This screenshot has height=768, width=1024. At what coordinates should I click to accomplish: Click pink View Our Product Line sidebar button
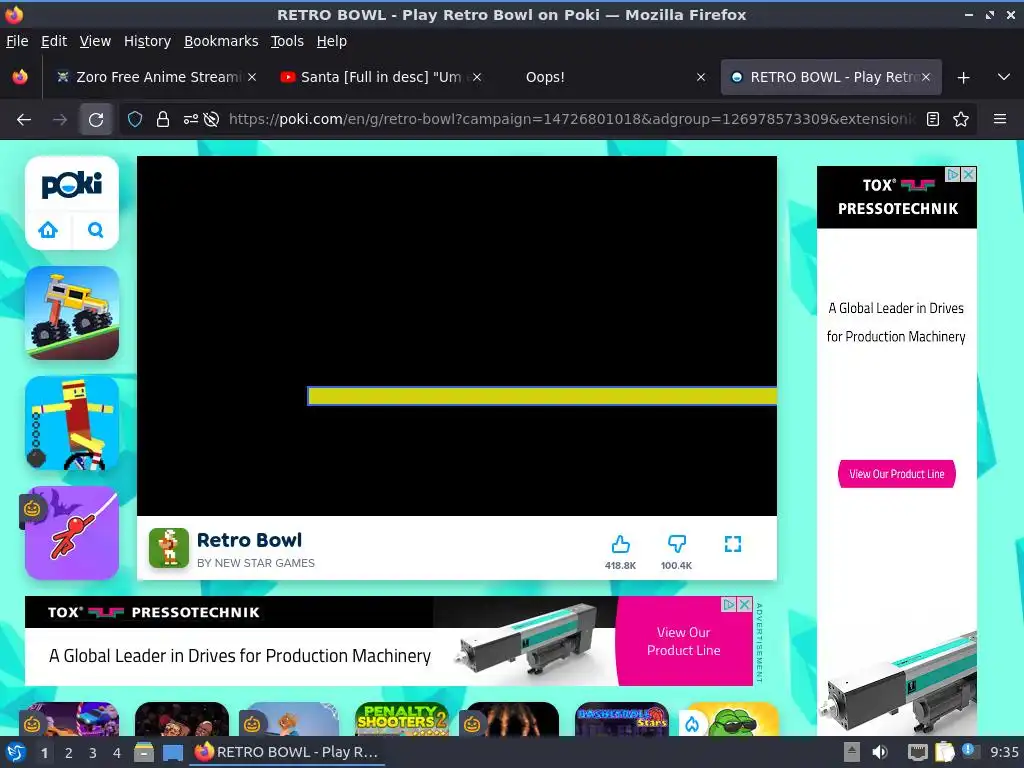(897, 474)
